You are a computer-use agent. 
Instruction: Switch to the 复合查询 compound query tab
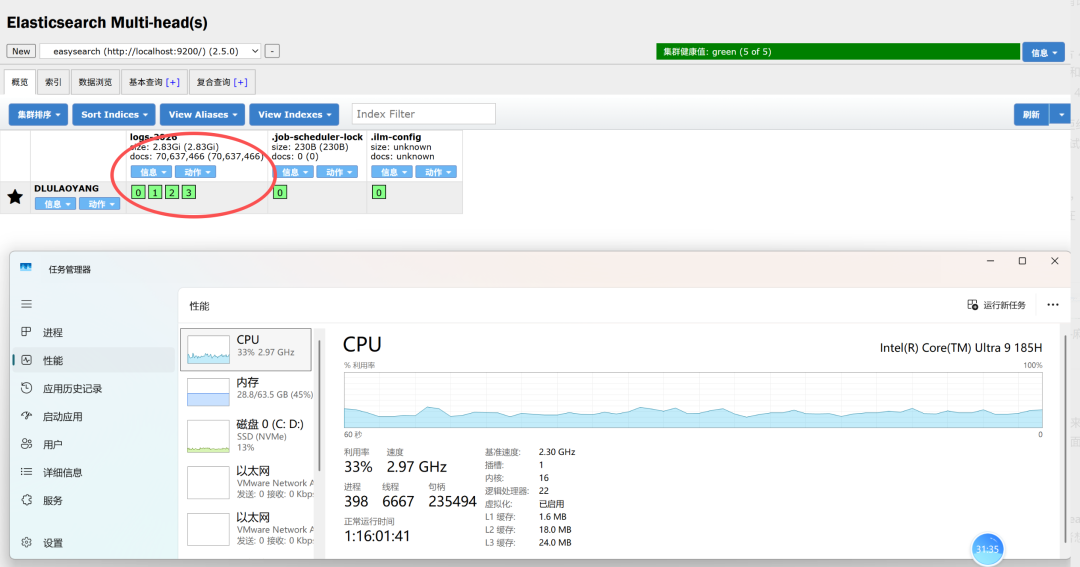pyautogui.click(x=213, y=82)
